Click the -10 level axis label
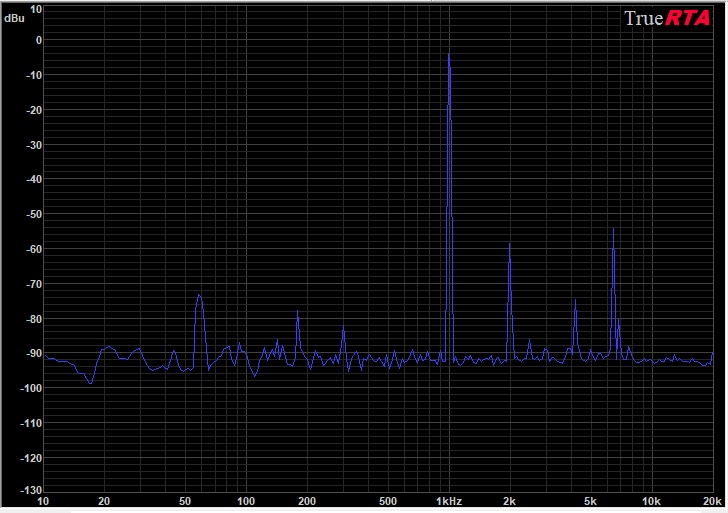Viewport: 728px width, 513px height. pyautogui.click(x=33, y=75)
